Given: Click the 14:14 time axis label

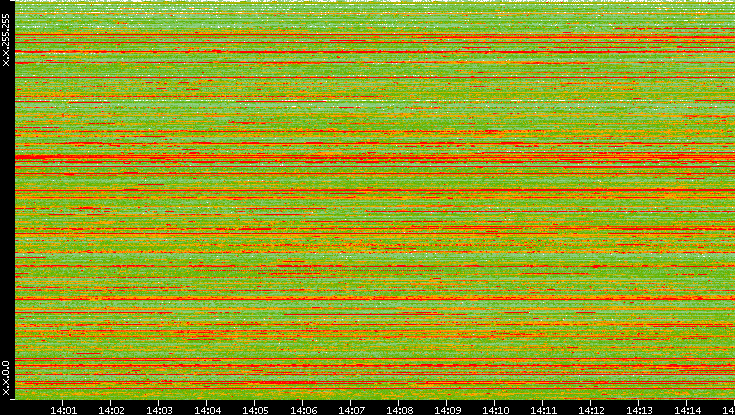Looking at the screenshot, I should tap(688, 410).
